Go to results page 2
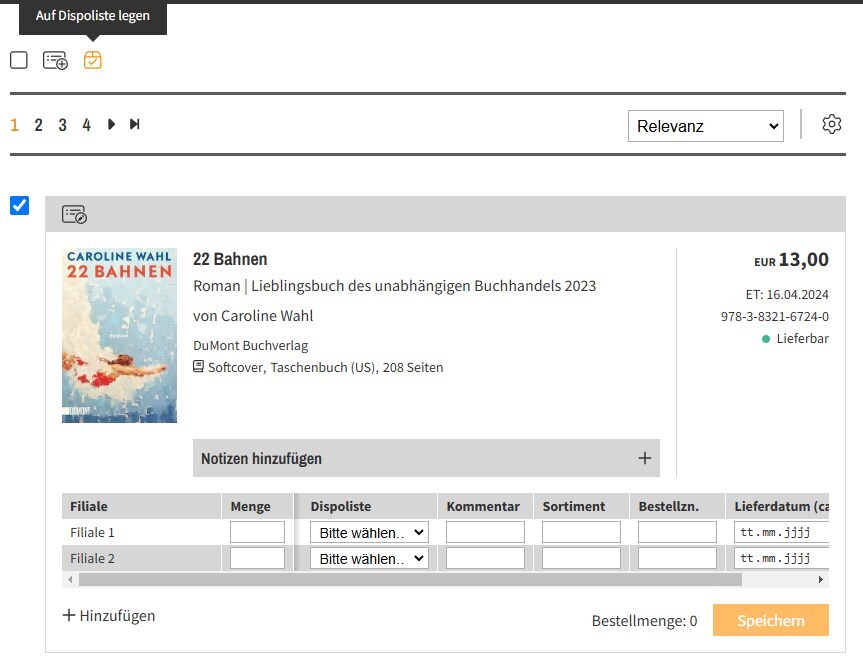 click(x=39, y=125)
